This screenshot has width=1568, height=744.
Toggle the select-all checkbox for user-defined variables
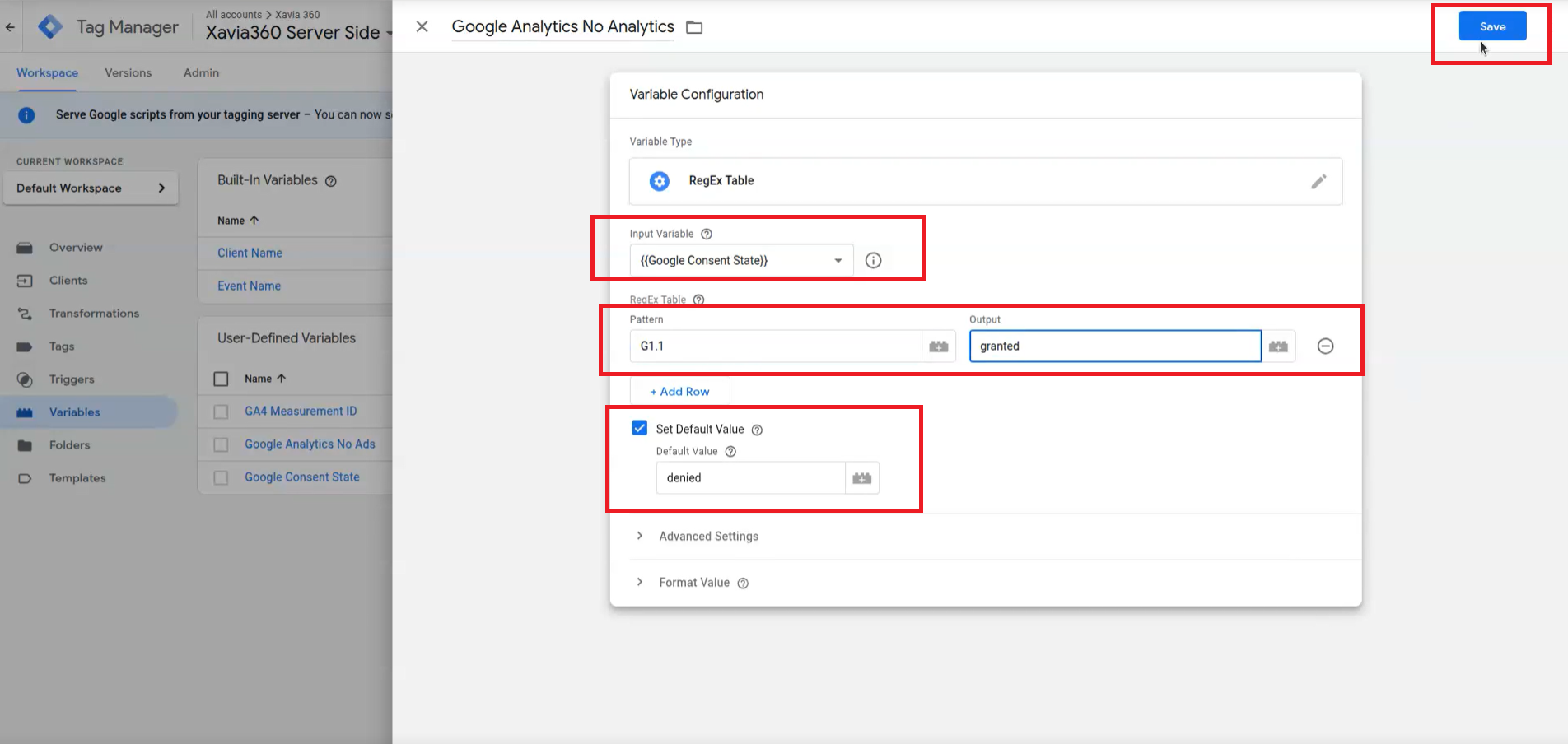coord(221,379)
